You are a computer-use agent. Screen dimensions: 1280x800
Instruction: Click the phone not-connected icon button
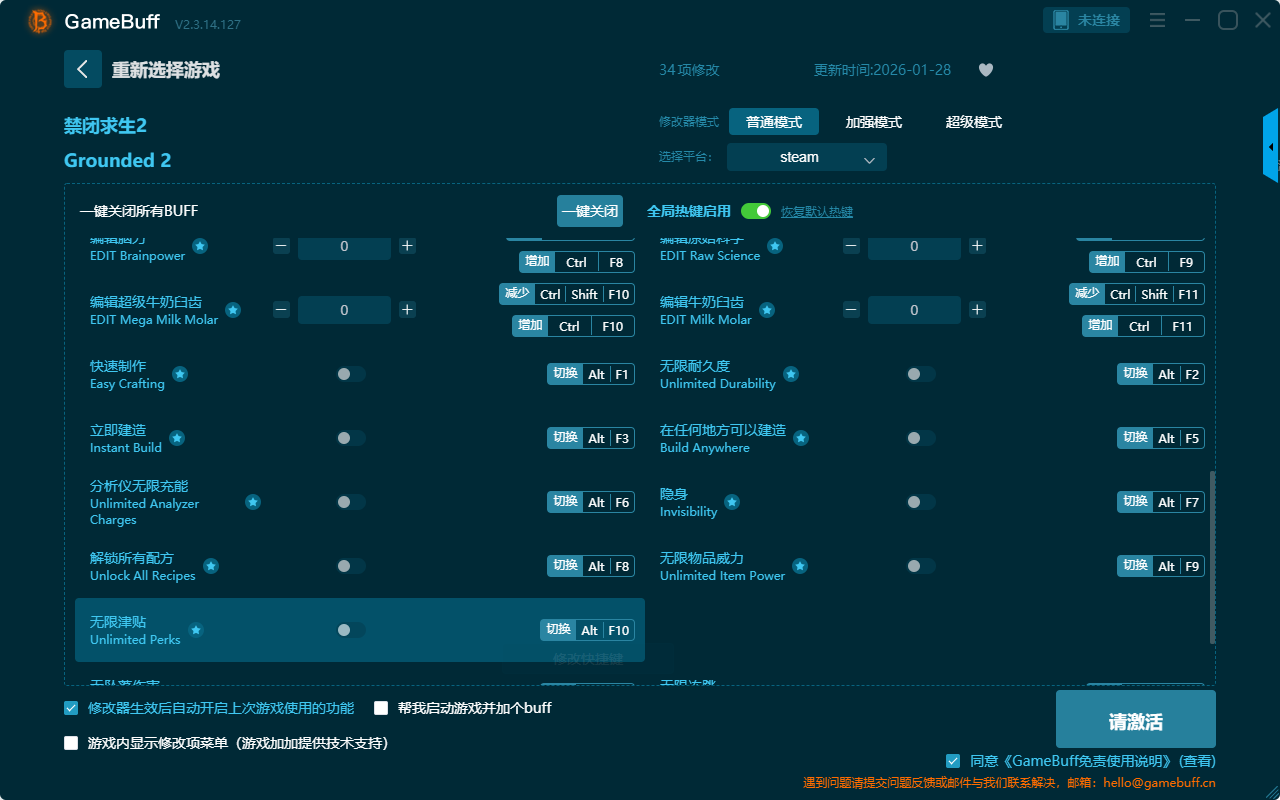click(x=1086, y=20)
